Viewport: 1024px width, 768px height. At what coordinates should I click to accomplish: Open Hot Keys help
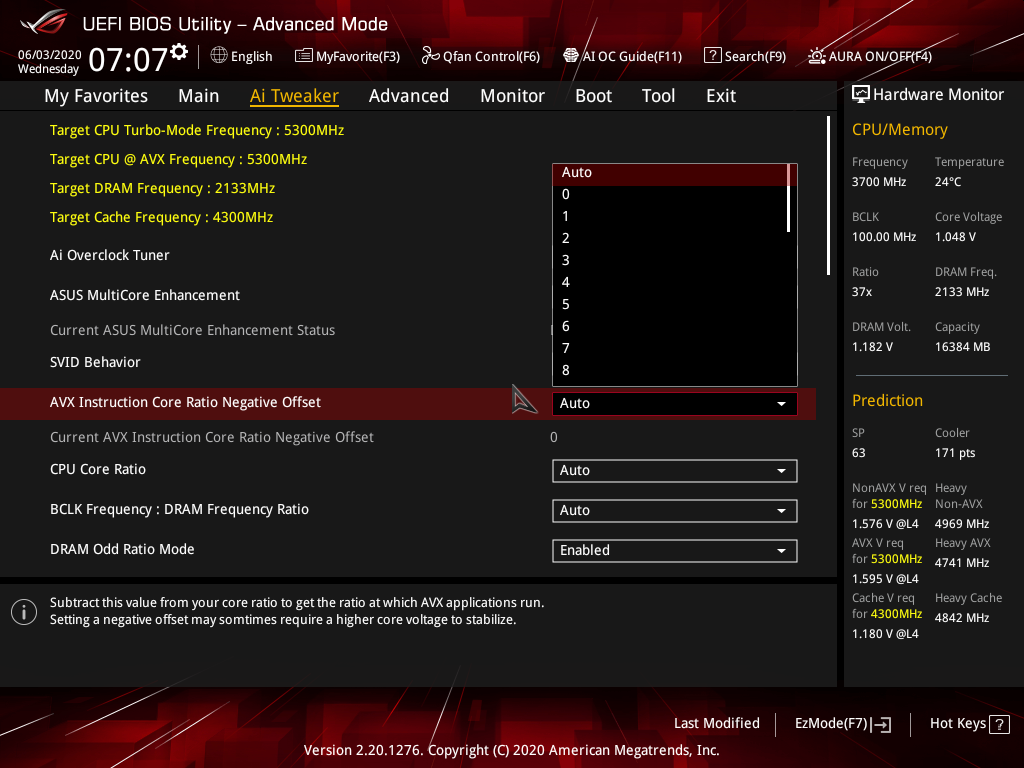point(968,723)
